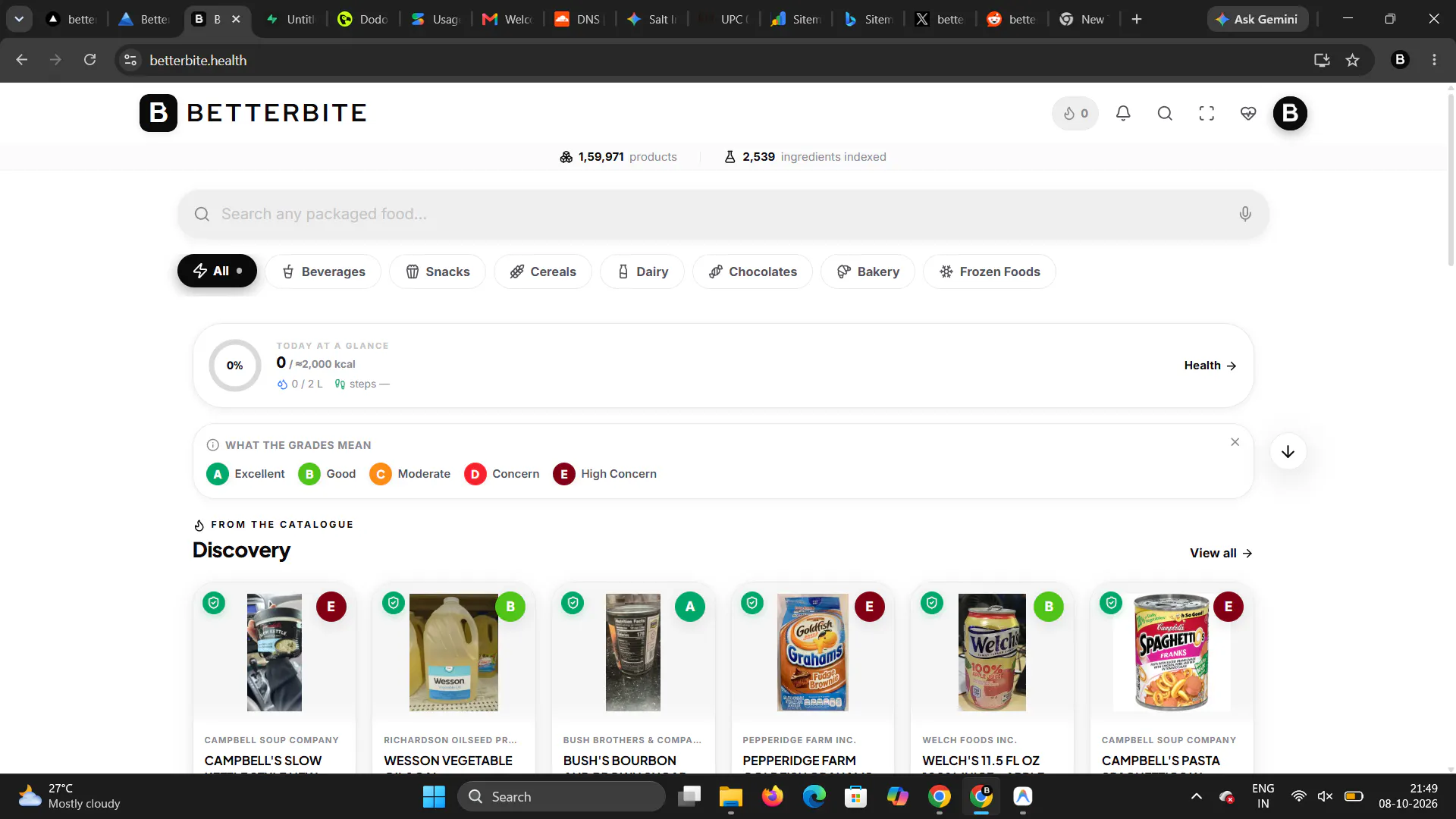1456x819 pixels.
Task: Click the streak flame counter showing 0
Action: pyautogui.click(x=1075, y=114)
